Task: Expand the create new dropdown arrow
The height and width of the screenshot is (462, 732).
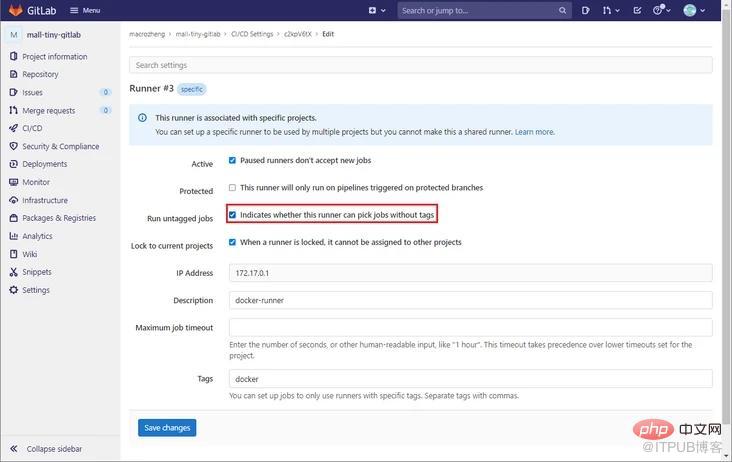Action: click(x=383, y=10)
